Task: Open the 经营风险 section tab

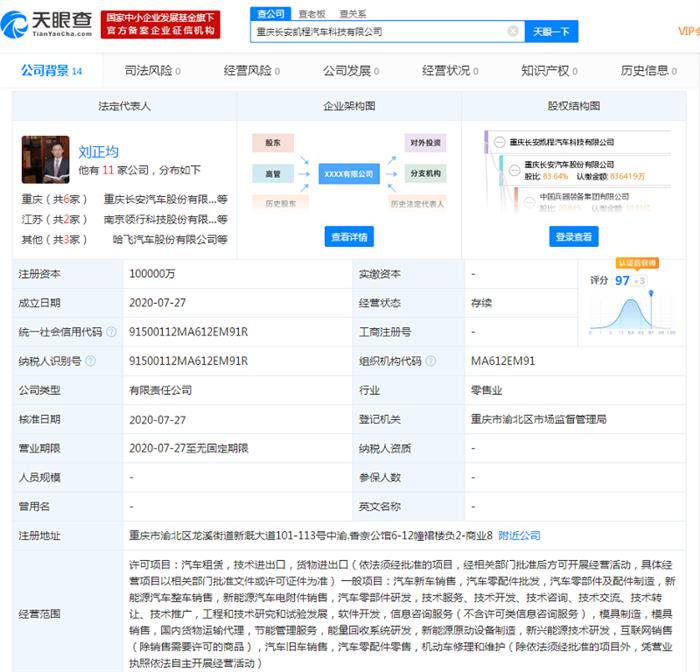Action: click(x=252, y=71)
